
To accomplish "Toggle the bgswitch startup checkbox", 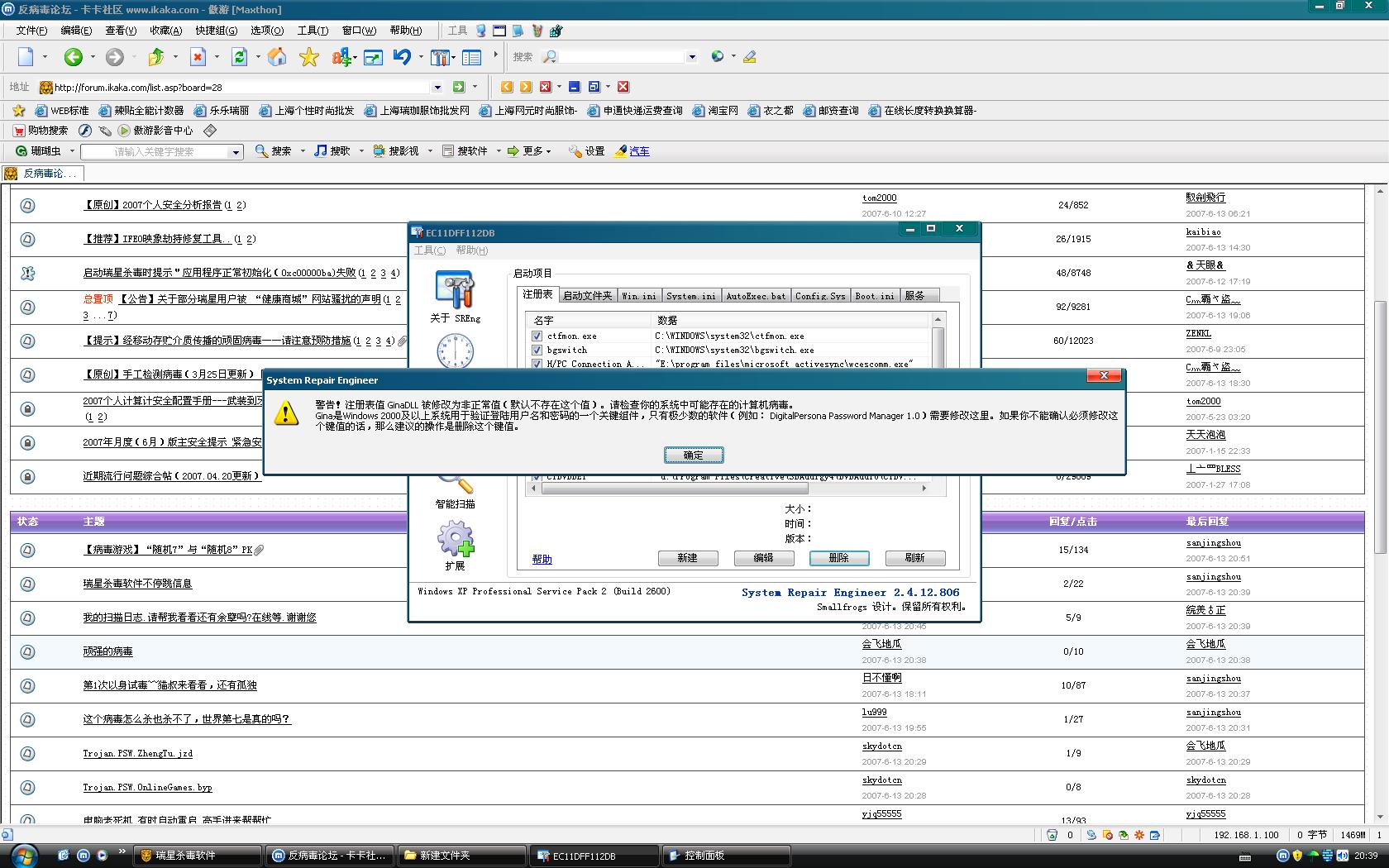I will (x=537, y=351).
